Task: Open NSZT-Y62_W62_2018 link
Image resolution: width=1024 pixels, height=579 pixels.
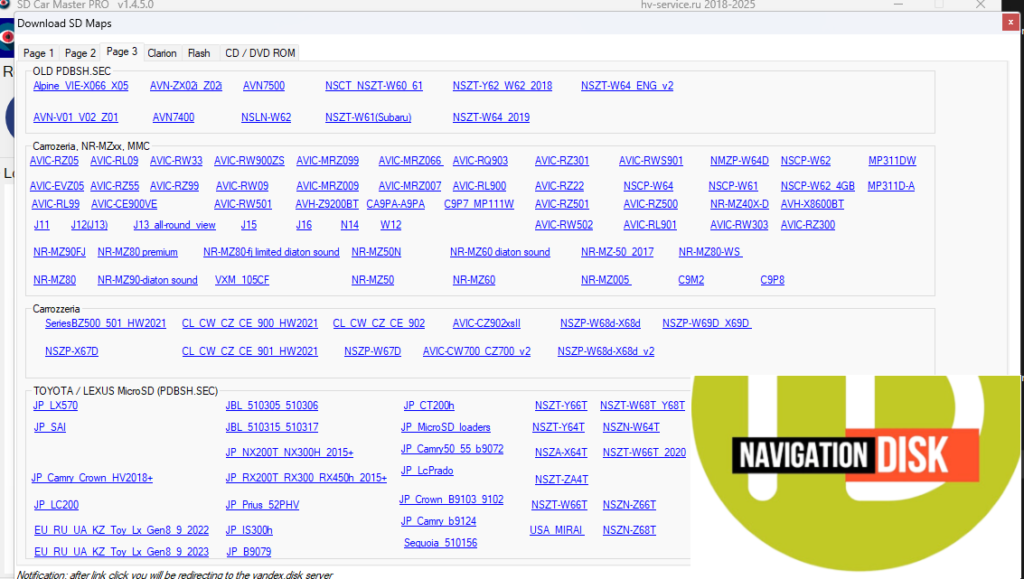Action: pos(502,86)
